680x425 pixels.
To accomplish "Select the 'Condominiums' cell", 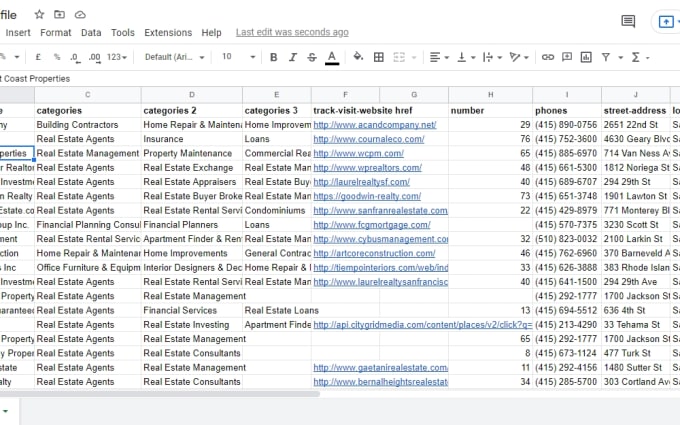I will pyautogui.click(x=277, y=210).
